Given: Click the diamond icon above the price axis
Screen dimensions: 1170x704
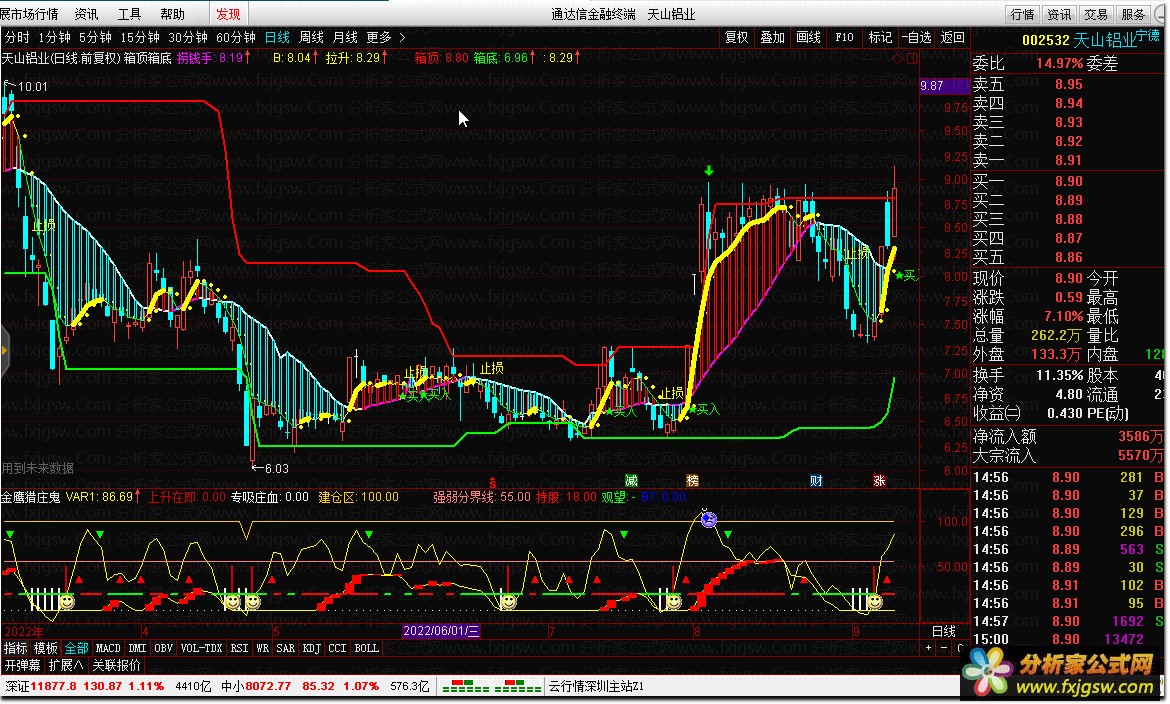Looking at the screenshot, I should tap(898, 57).
